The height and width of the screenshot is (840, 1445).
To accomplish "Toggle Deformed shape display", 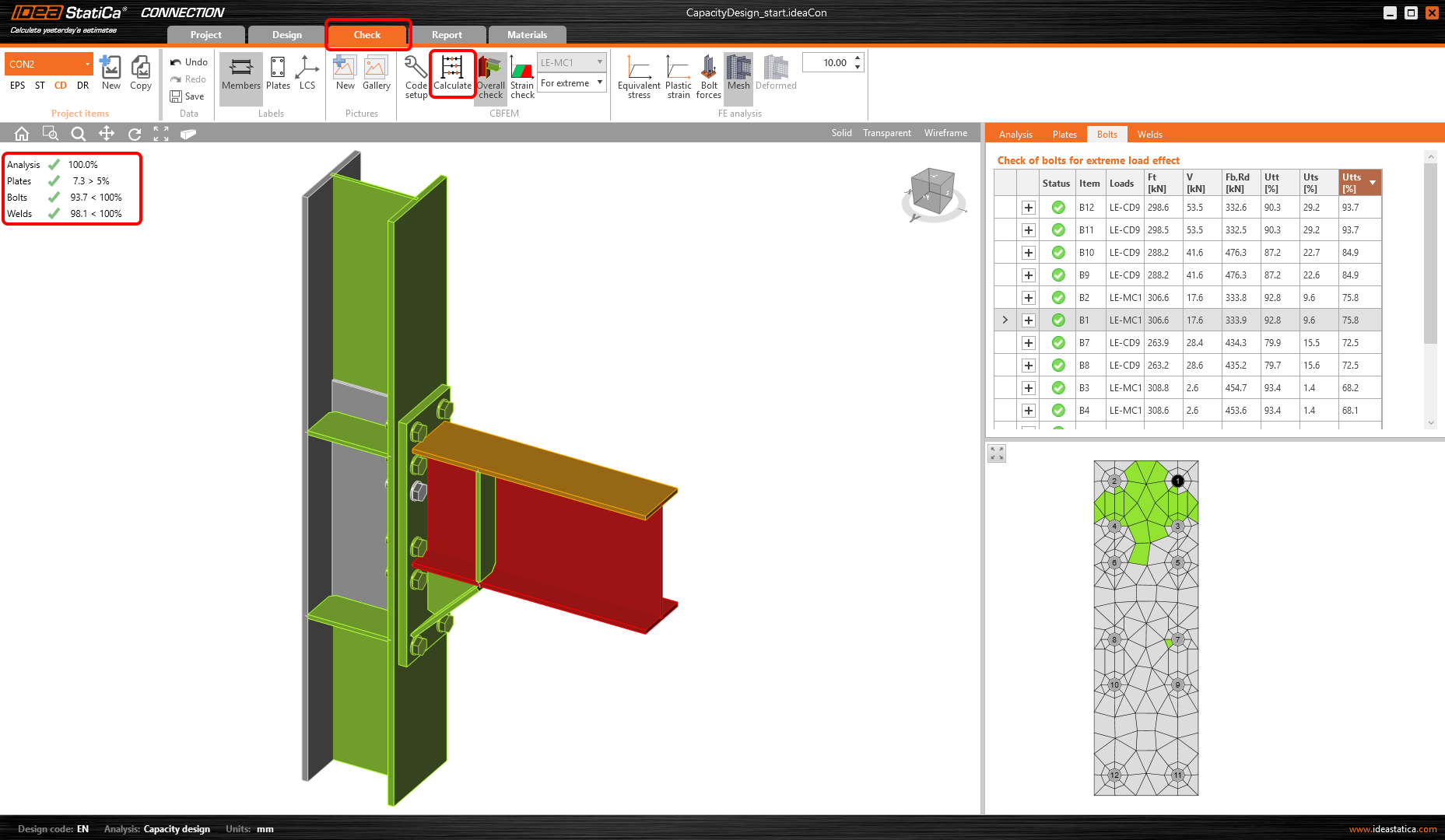I will pyautogui.click(x=776, y=73).
